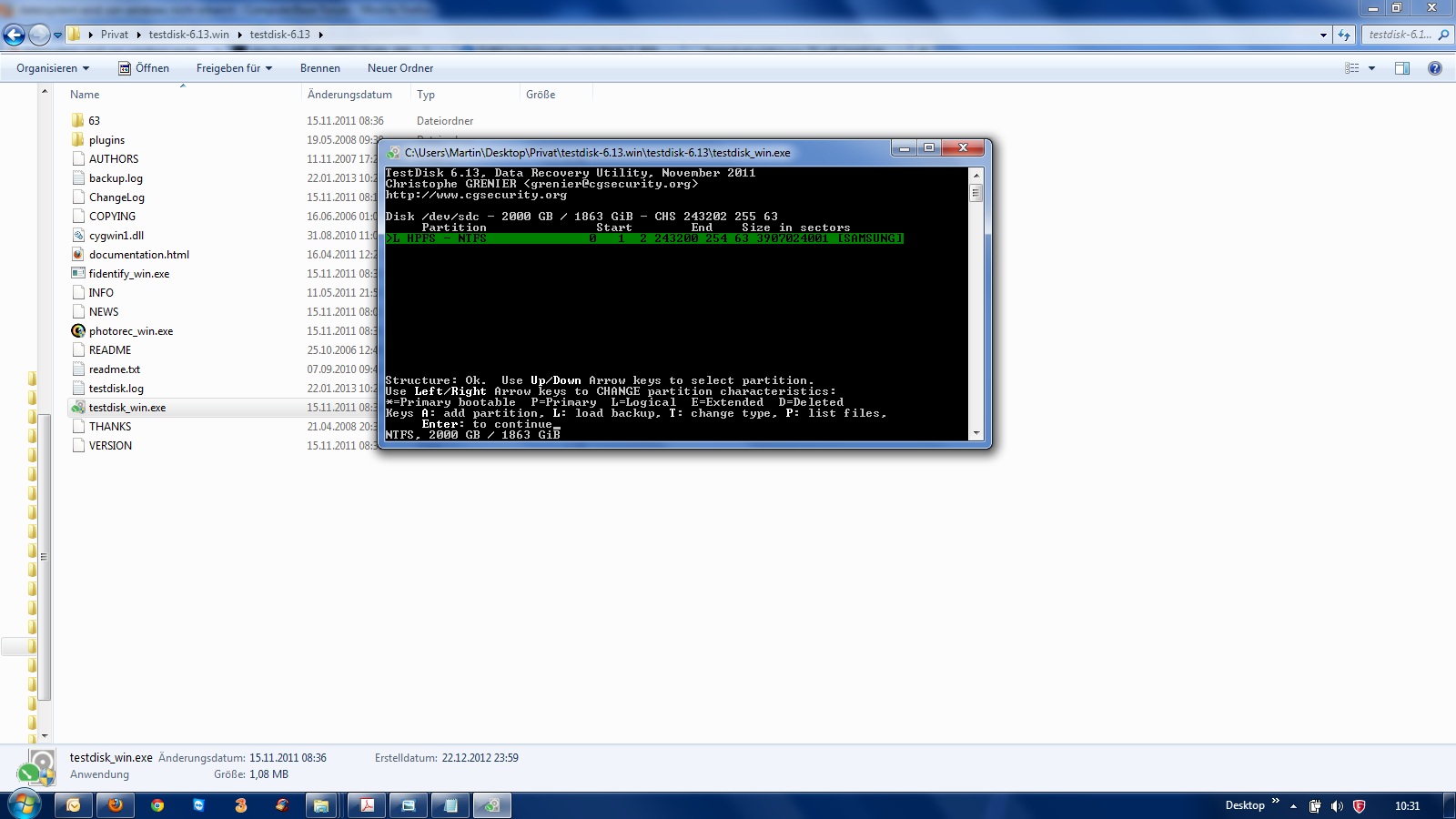The height and width of the screenshot is (819, 1456).
Task: Click the TestDisk console scrollbar up arrow
Action: tap(976, 175)
